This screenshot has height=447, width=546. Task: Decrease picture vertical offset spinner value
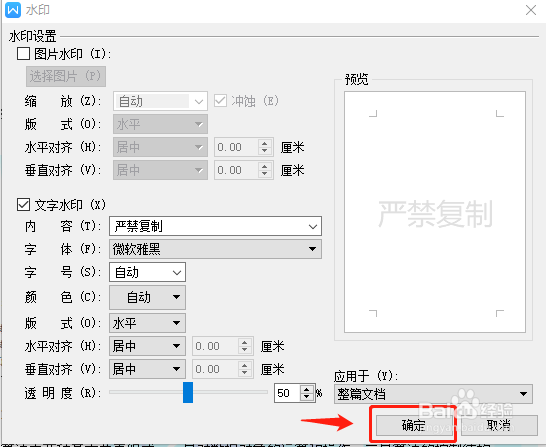pos(265,174)
